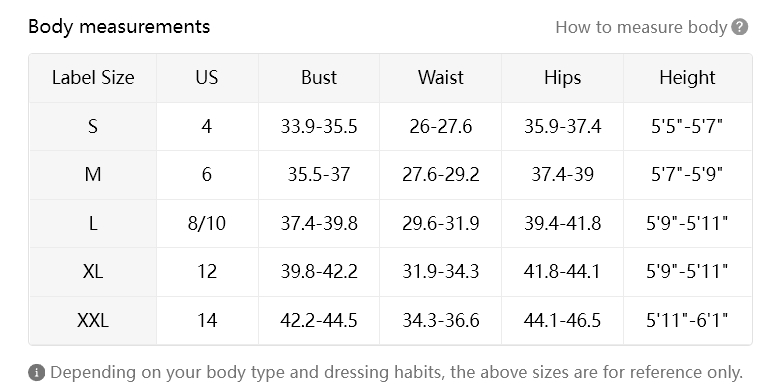This screenshot has height=391, width=780.
Task: Select the S size row label
Action: click(93, 126)
